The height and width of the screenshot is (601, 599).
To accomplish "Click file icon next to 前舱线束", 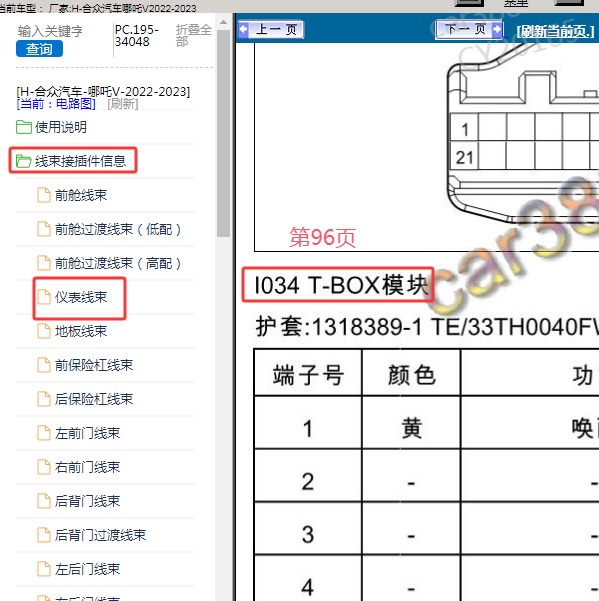I will [44, 195].
